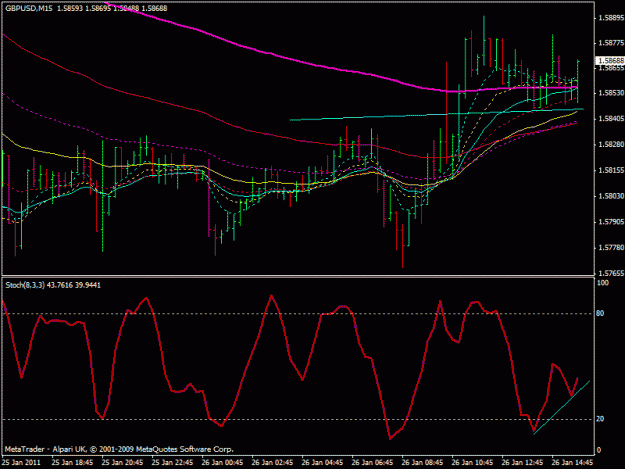Image resolution: width=625 pixels, height=469 pixels.
Task: Click the 1.58530 price scale label
Action: point(611,93)
